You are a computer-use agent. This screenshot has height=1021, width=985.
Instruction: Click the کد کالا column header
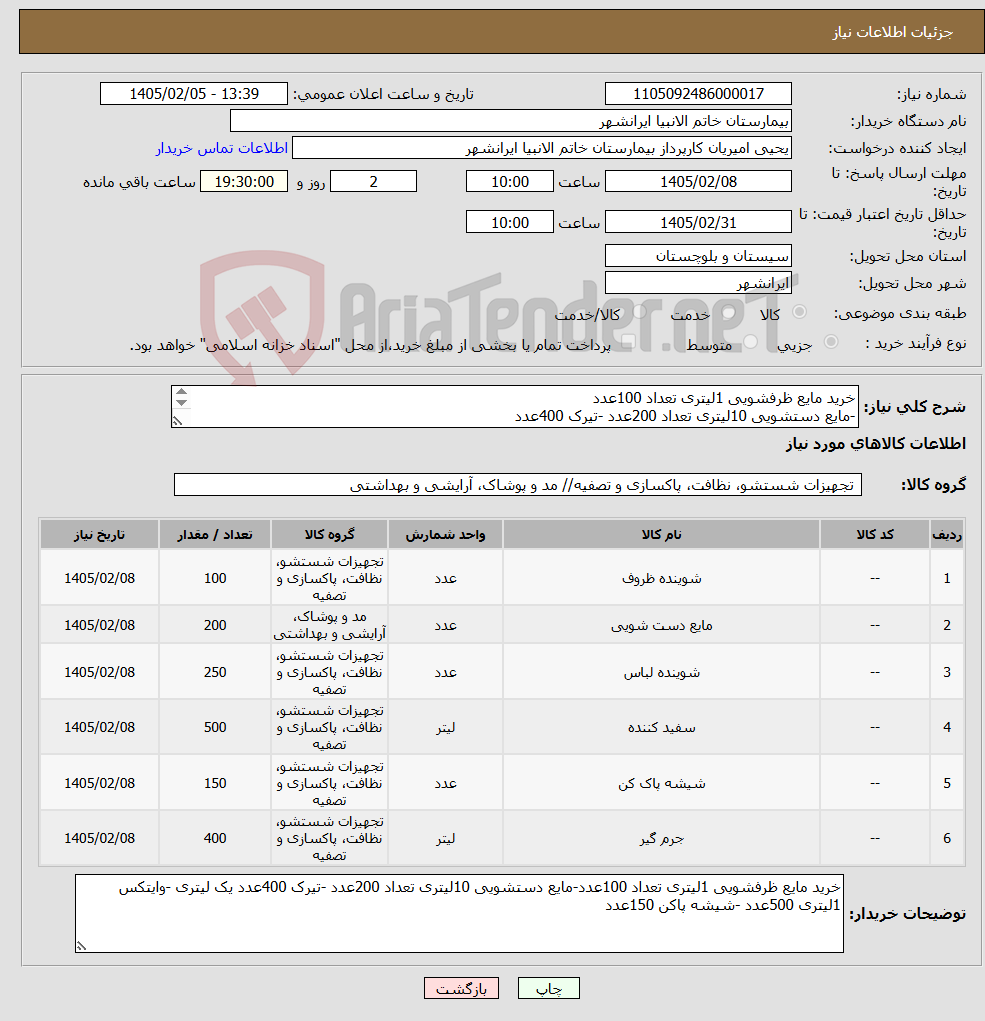[874, 535]
